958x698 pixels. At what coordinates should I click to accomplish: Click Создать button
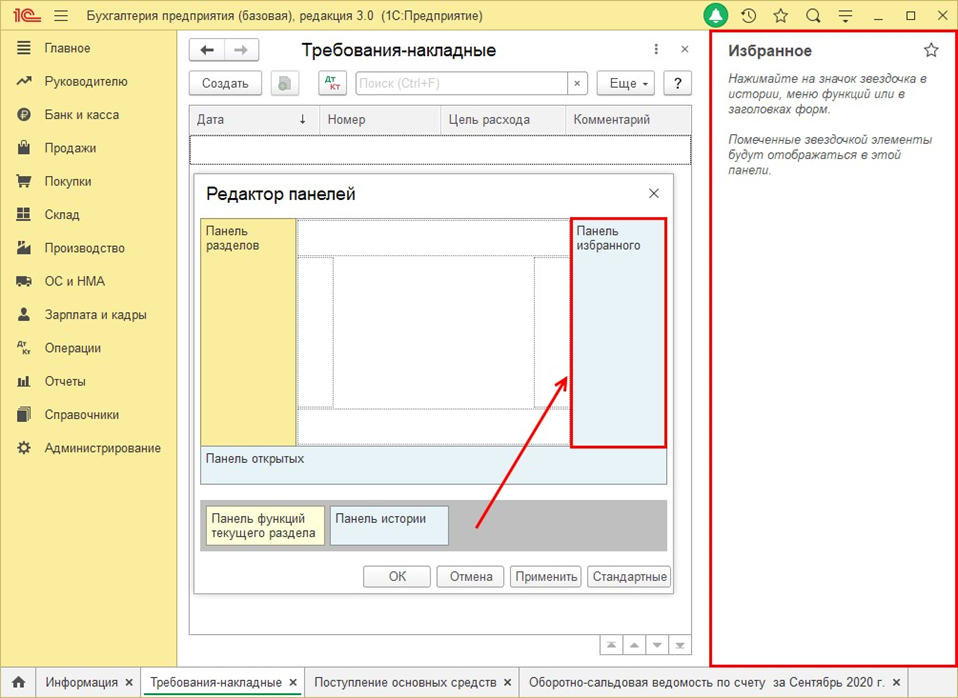[225, 83]
